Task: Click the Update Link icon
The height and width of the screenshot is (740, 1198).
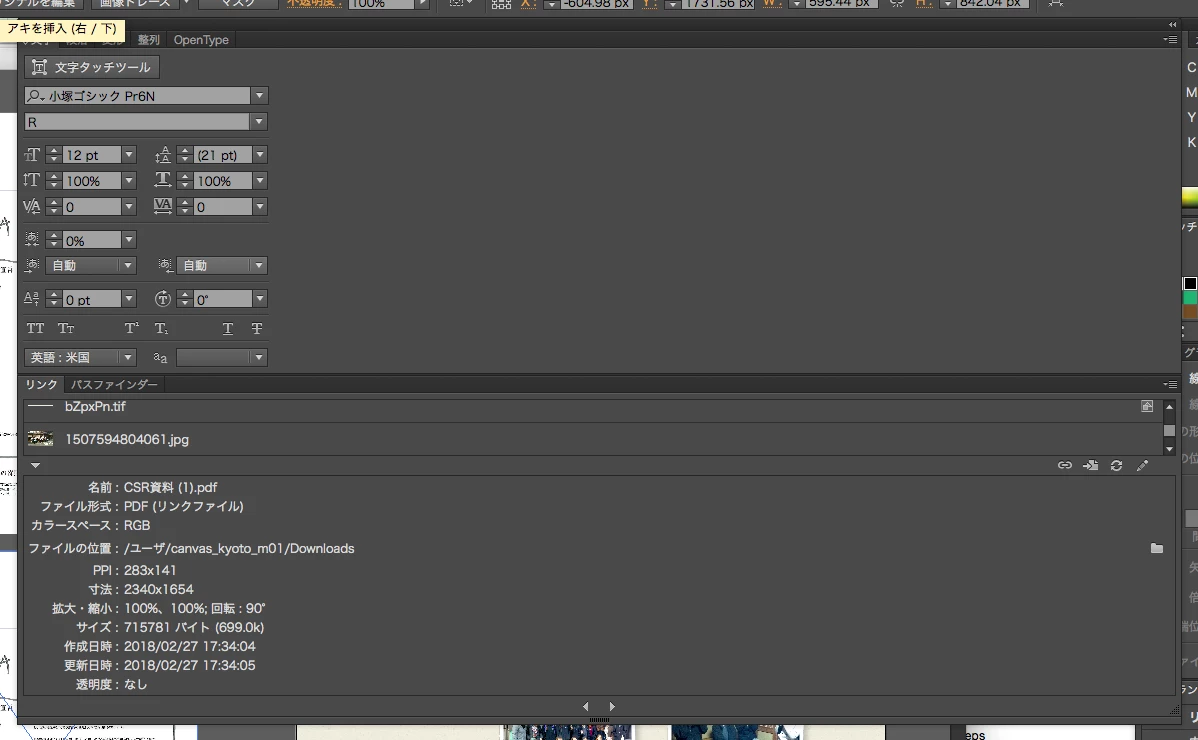Action: point(1116,465)
